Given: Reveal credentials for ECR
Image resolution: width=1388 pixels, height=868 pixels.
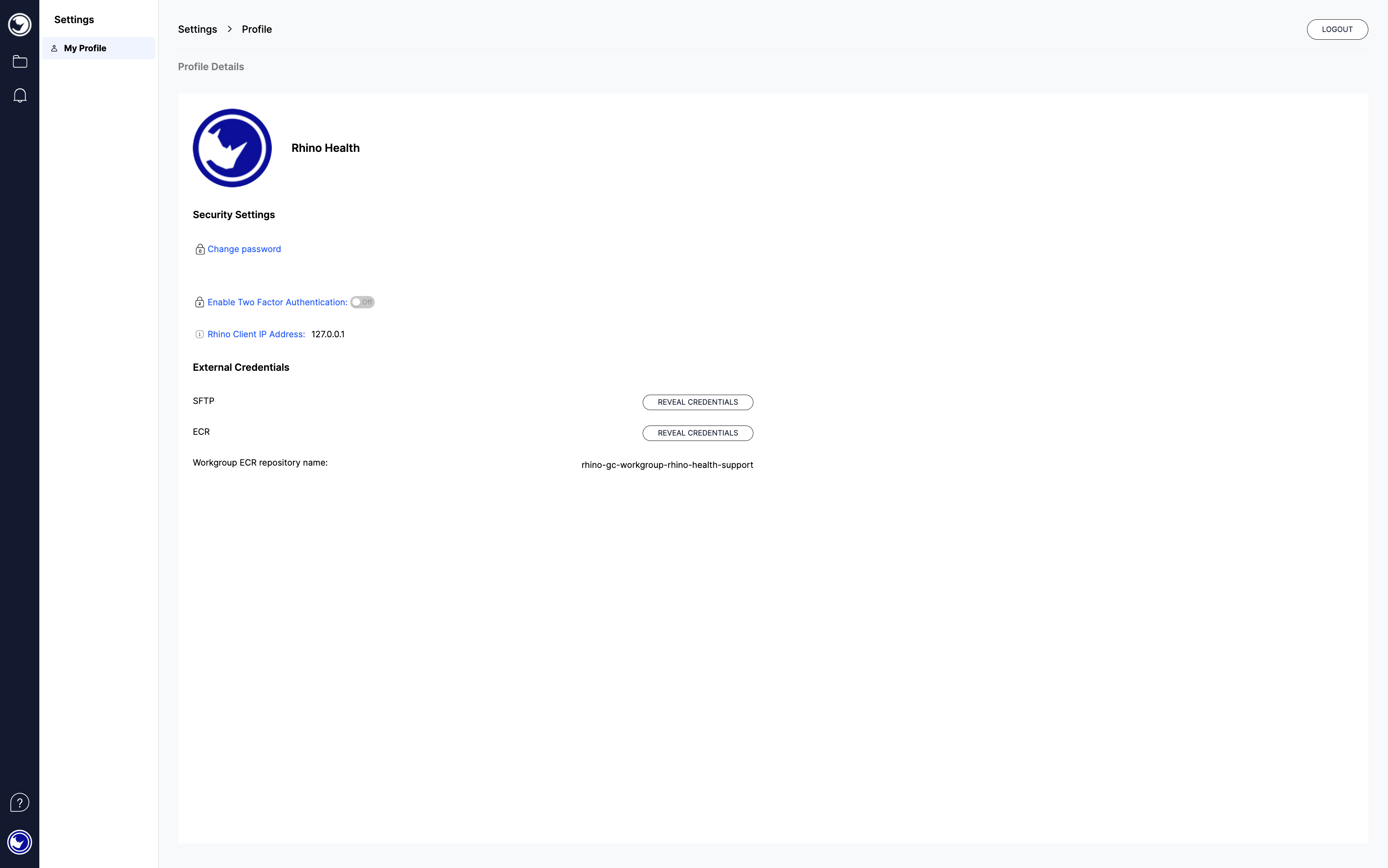Looking at the screenshot, I should (698, 433).
